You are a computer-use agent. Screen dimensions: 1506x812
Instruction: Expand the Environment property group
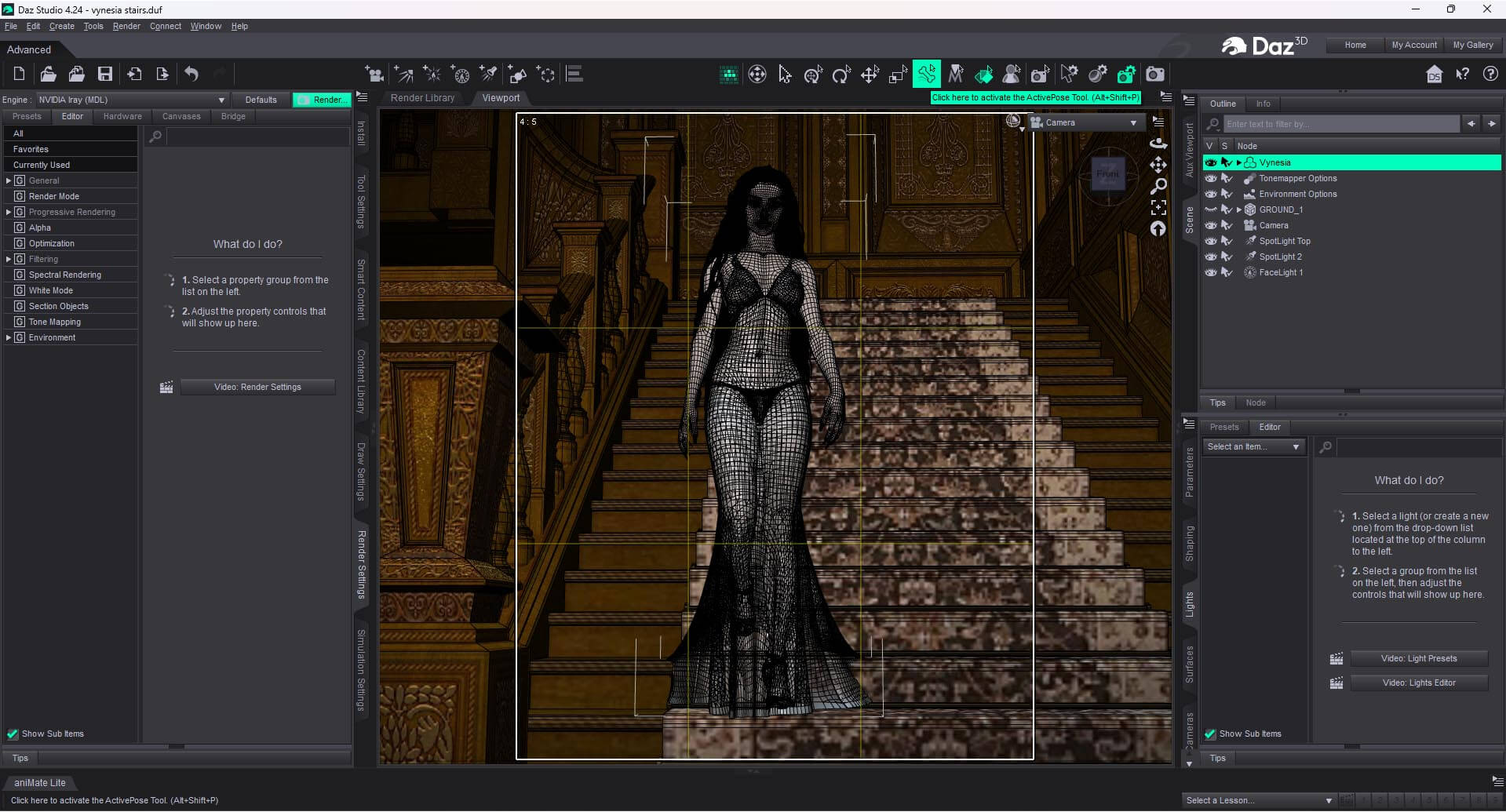pyautogui.click(x=9, y=337)
